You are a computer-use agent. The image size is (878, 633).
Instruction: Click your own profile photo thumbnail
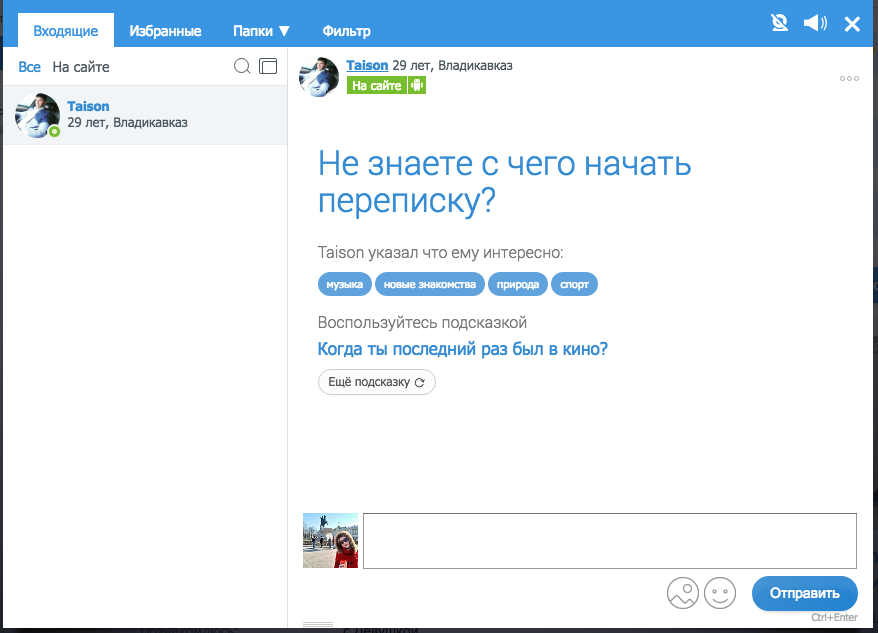pos(330,541)
